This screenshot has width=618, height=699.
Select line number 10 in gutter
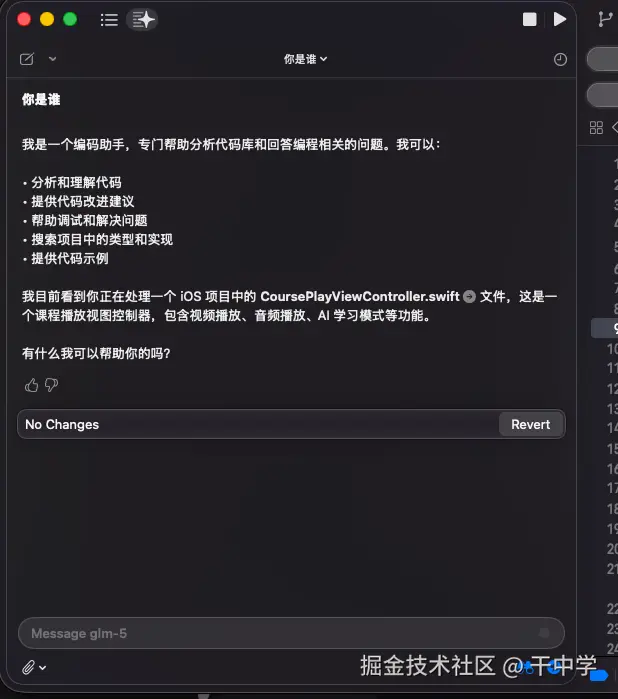coord(612,349)
